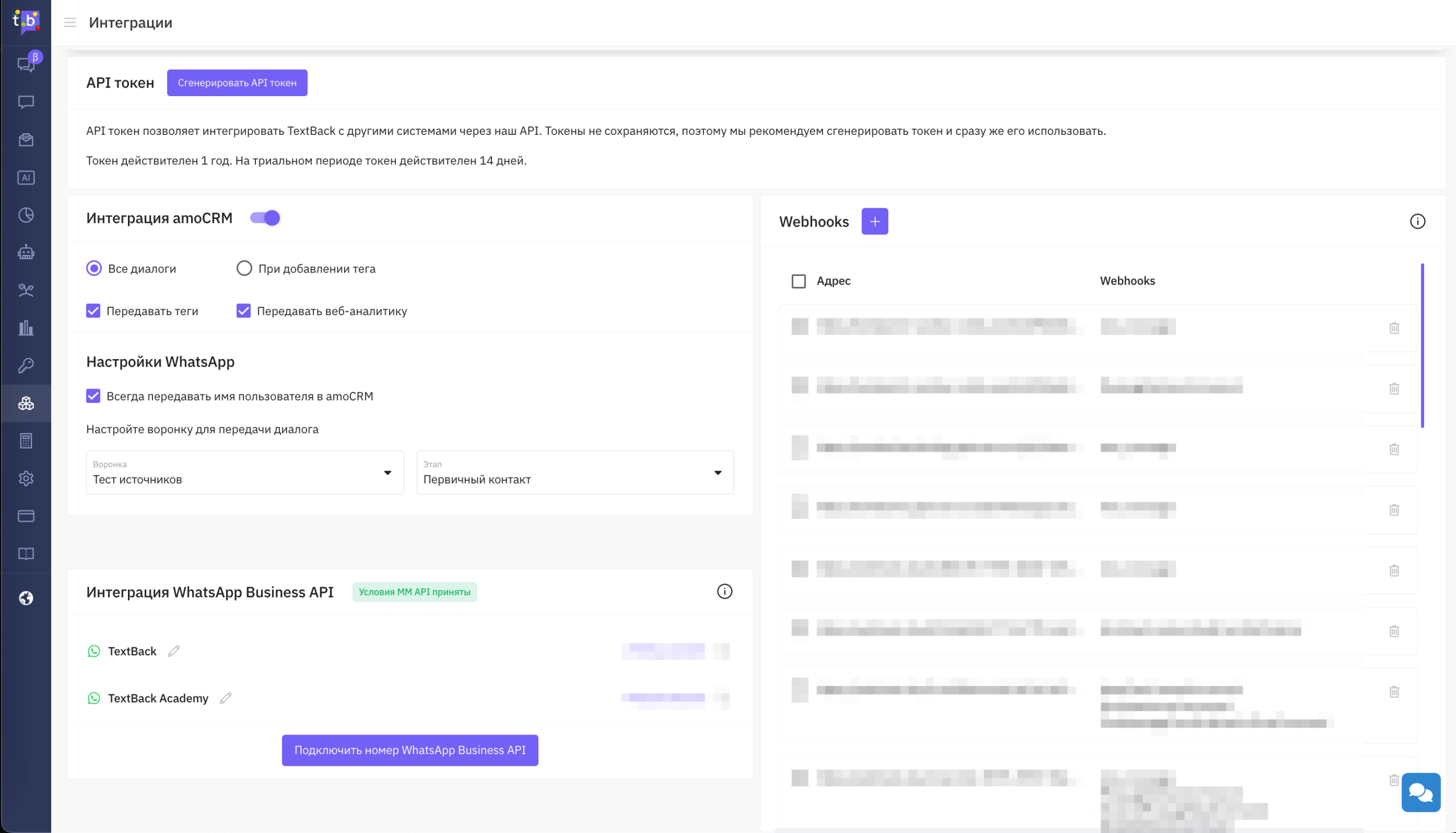Expand the Воронка dropdown
Image resolution: width=1456 pixels, height=833 pixels.
pos(245,473)
